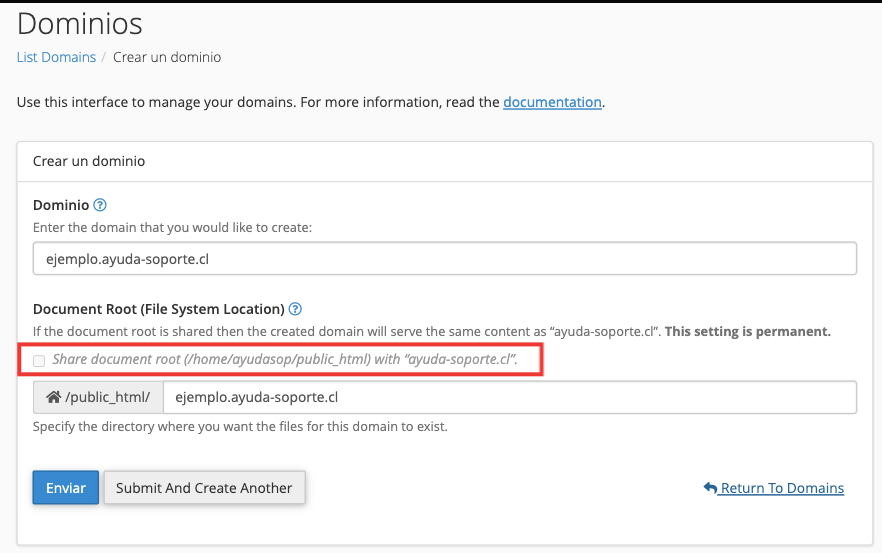Follow the Return To Domains link
Viewport: 882px width, 553px height.
782,488
